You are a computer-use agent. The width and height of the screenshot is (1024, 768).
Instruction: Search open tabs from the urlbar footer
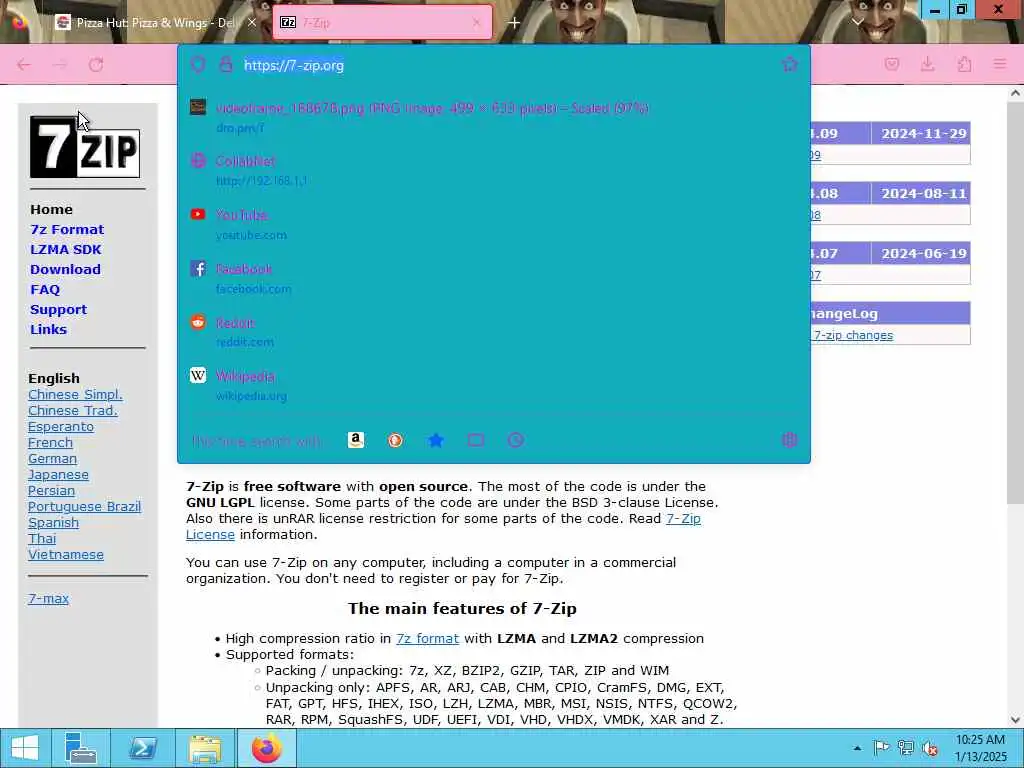(476, 440)
